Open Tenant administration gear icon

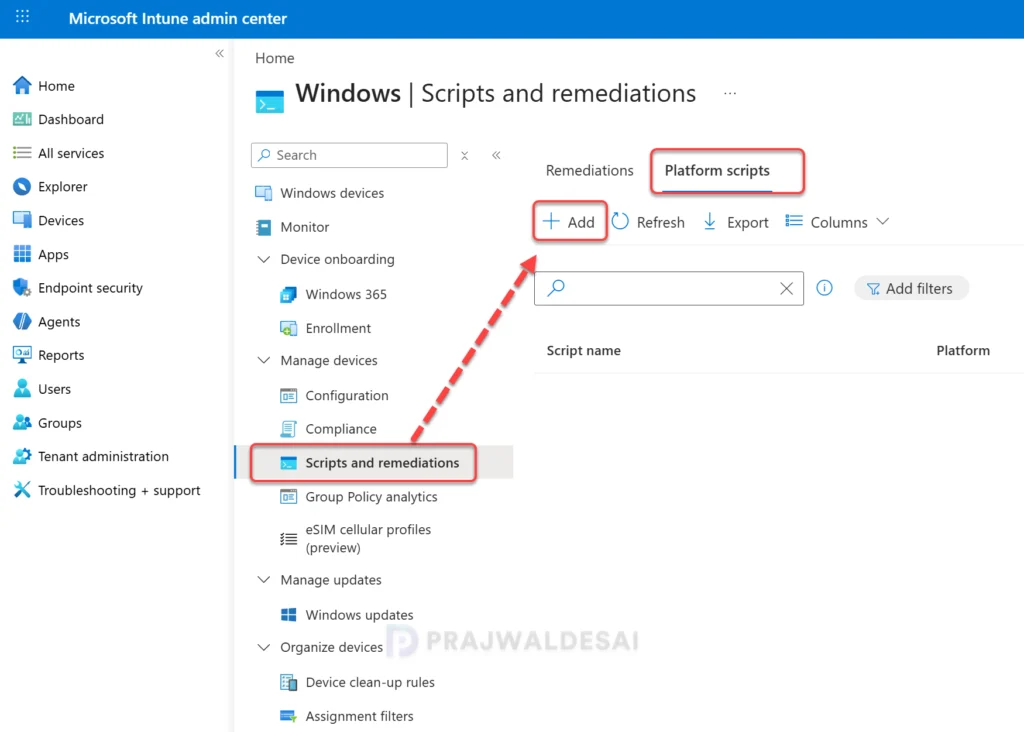[22, 456]
